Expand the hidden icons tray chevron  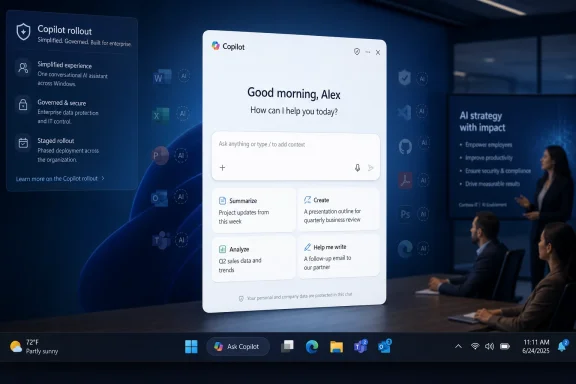click(x=458, y=346)
